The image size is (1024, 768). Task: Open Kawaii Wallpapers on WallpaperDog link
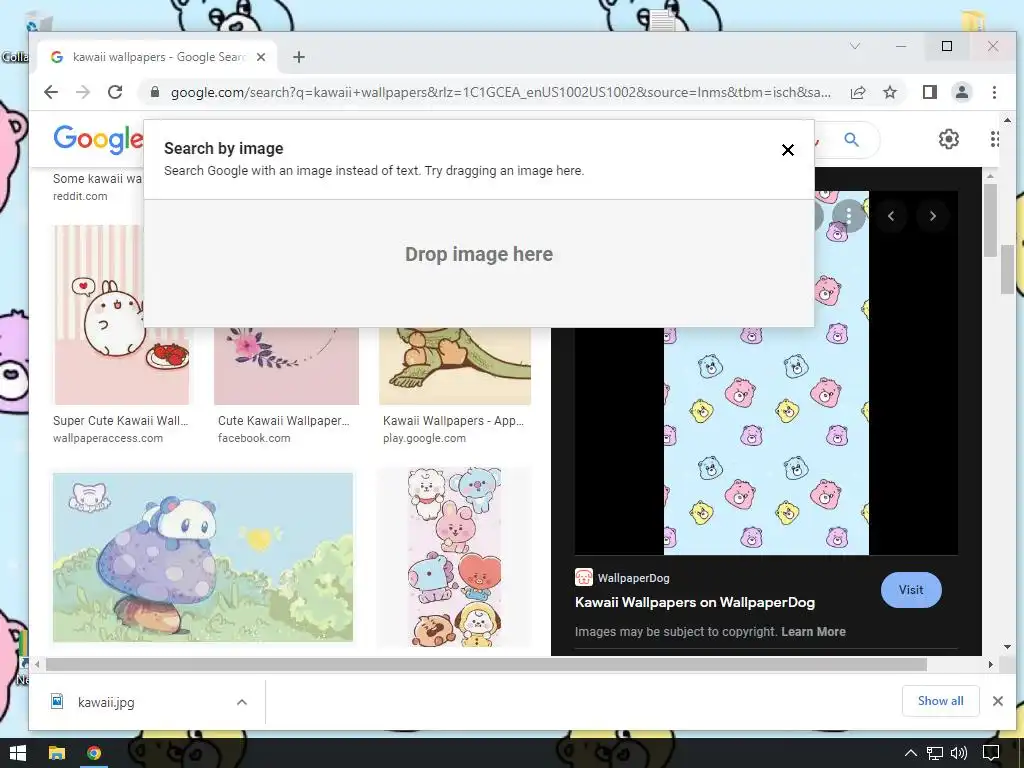pos(694,602)
